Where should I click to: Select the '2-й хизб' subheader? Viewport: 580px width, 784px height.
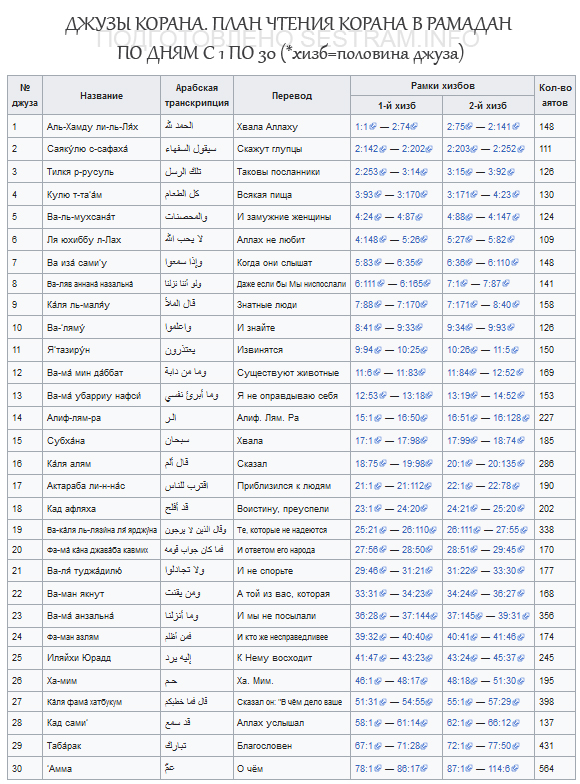(488, 106)
